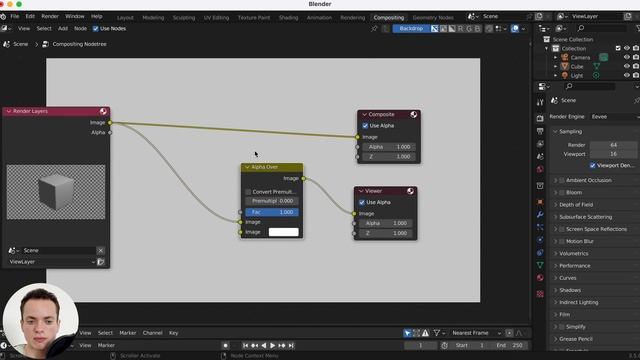Toggle the Use Nodes checkbox

96,29
